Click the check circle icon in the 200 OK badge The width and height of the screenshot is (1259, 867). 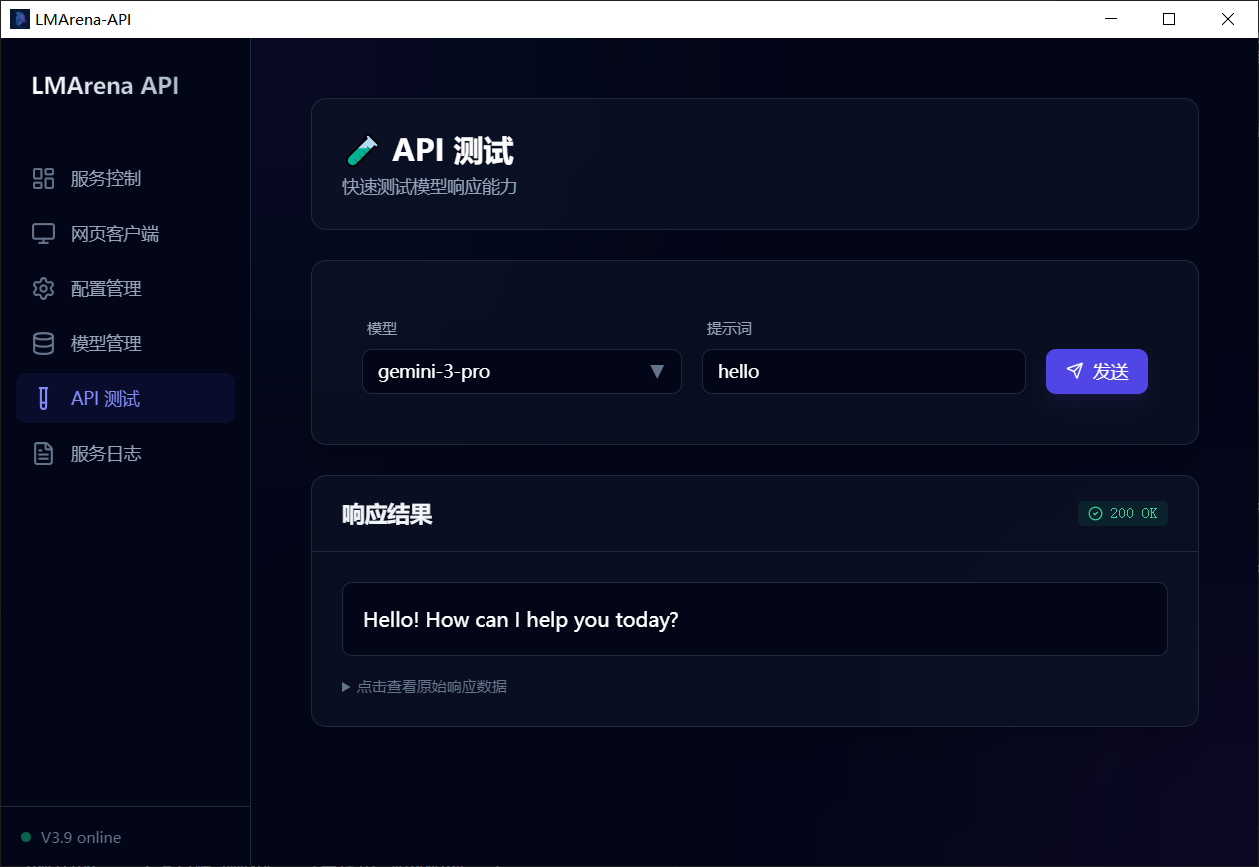pos(1095,513)
